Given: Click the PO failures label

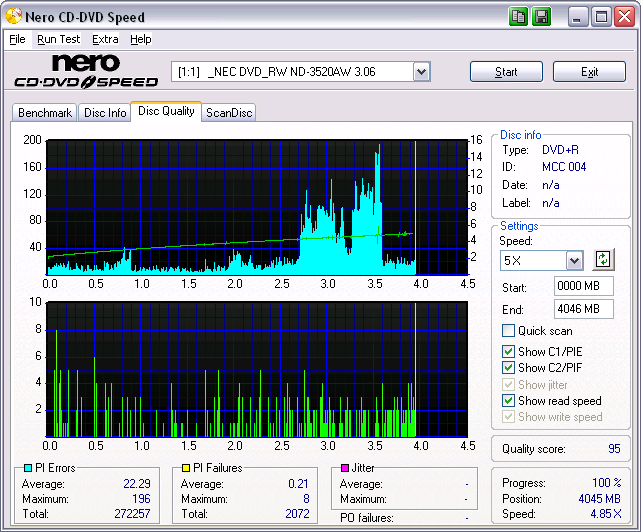Looking at the screenshot, I should 366,518.
